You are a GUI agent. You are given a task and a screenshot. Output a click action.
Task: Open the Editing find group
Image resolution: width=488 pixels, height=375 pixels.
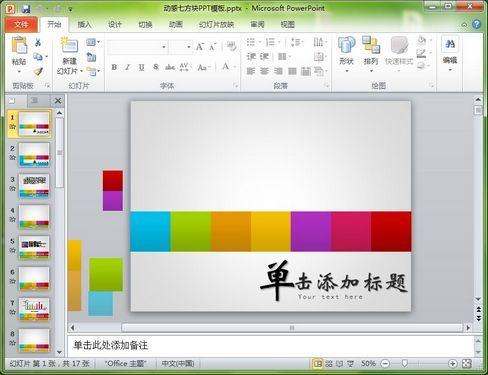point(450,54)
